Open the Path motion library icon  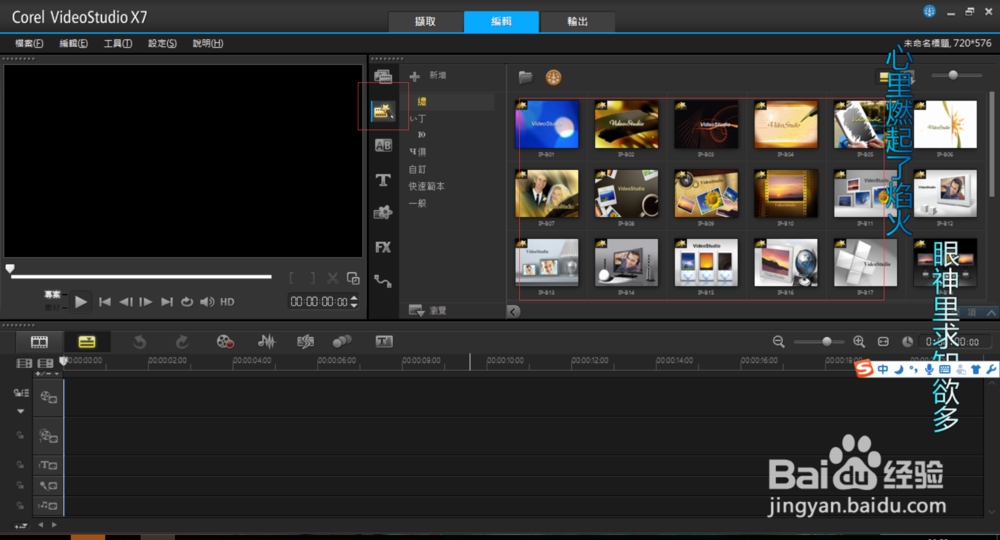[x=383, y=281]
